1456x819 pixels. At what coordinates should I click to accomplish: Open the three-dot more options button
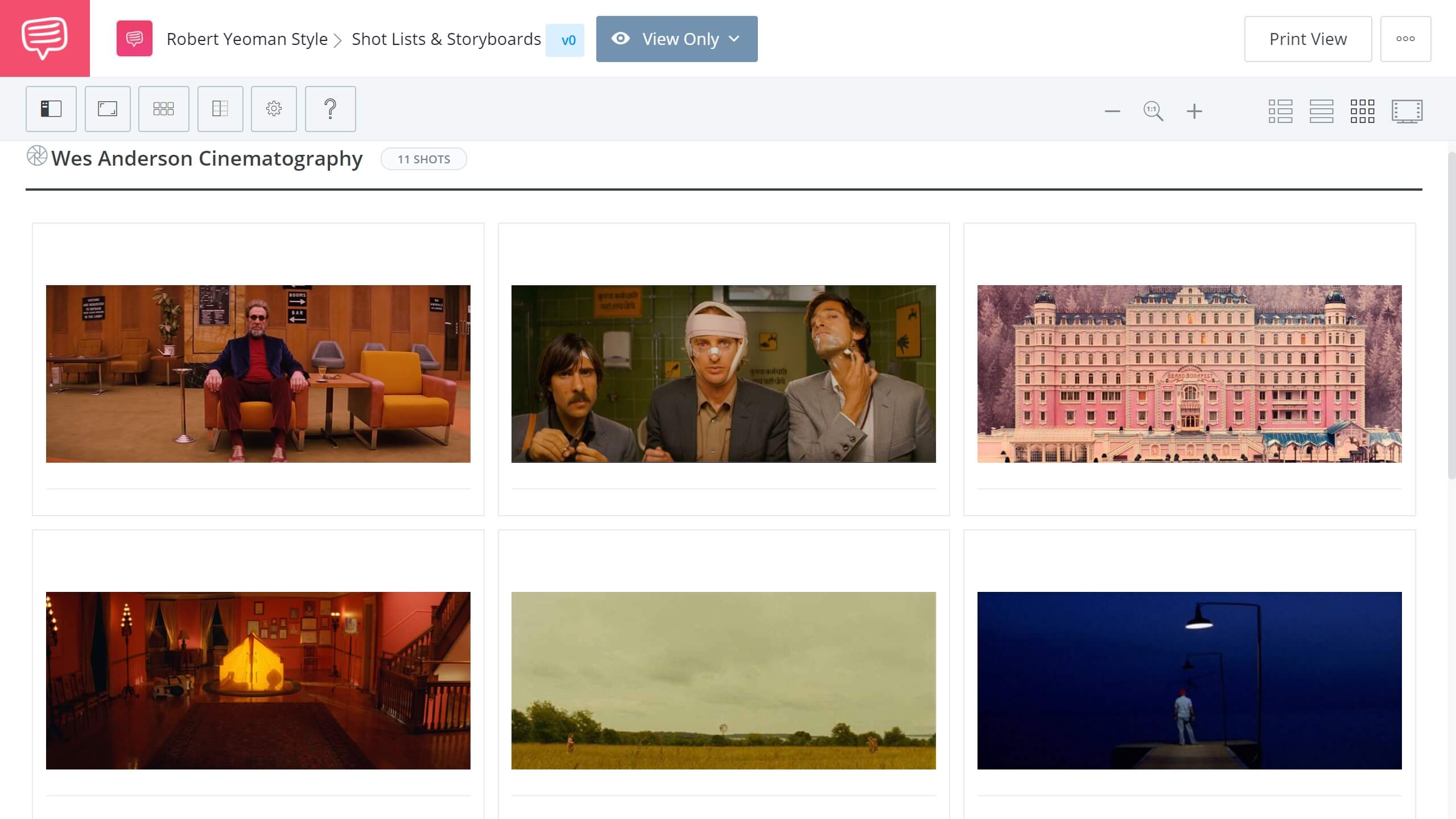pyautogui.click(x=1405, y=39)
